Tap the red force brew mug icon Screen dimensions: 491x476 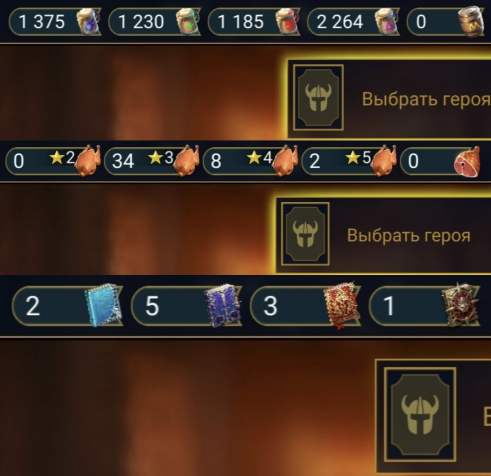click(287, 21)
